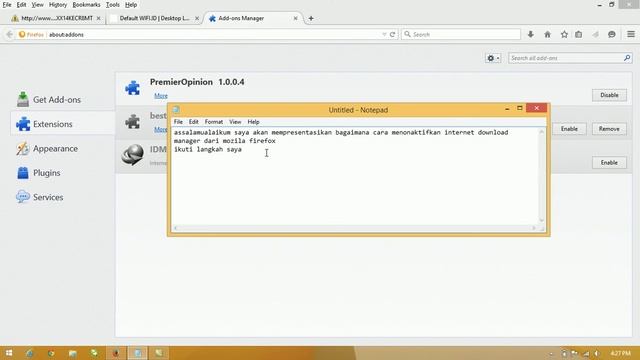
Task: Open the Appearance category
Action: [47, 149]
